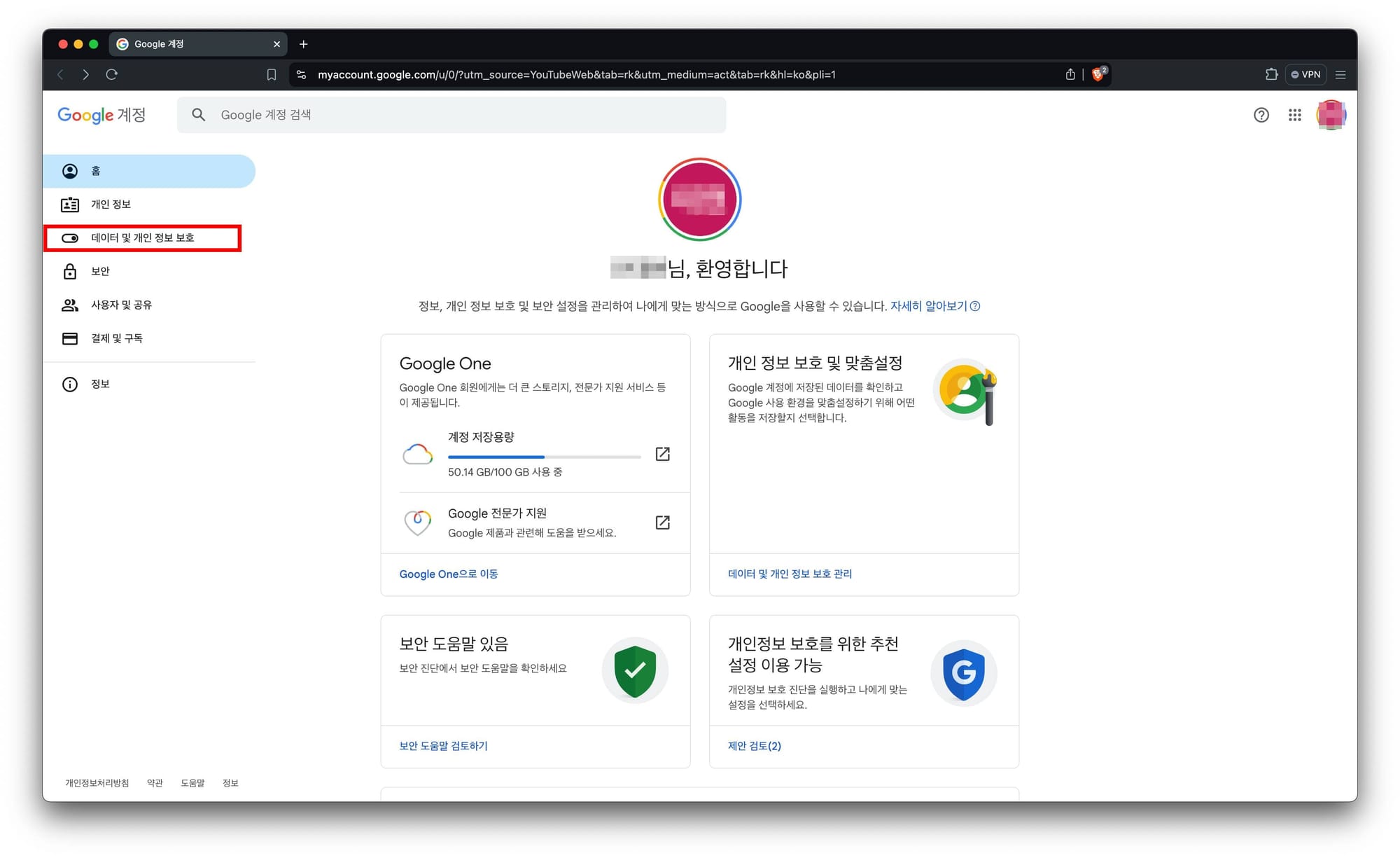Open the account avatar in header
1400x858 pixels.
[1331, 115]
